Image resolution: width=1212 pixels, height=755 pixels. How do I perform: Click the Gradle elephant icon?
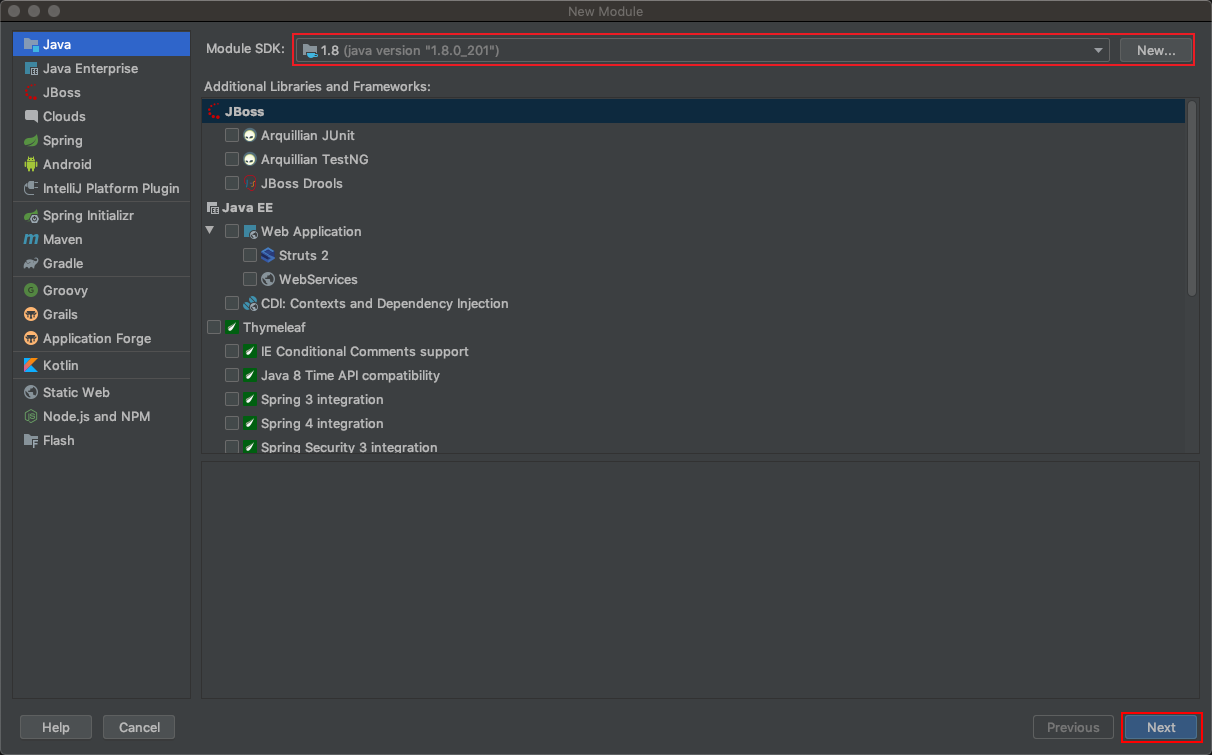pos(31,263)
